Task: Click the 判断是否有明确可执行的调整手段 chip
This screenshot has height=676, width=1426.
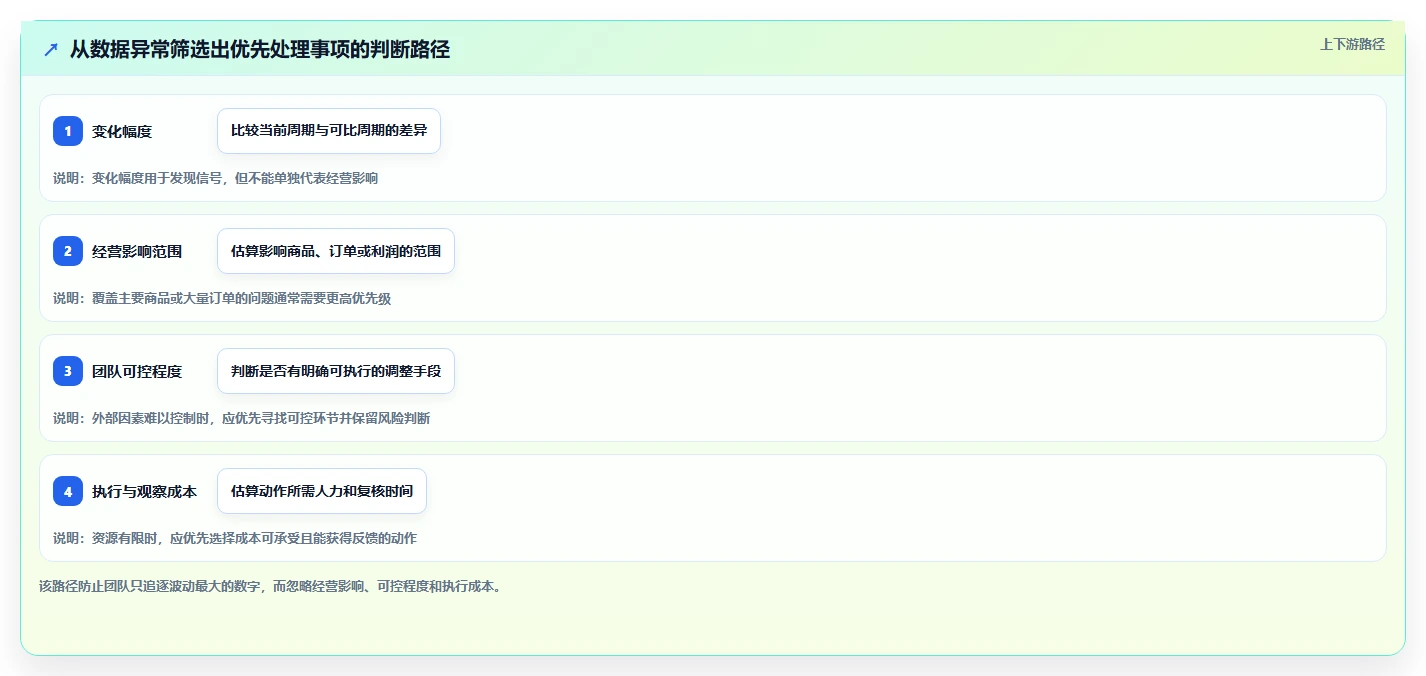Action: click(336, 371)
